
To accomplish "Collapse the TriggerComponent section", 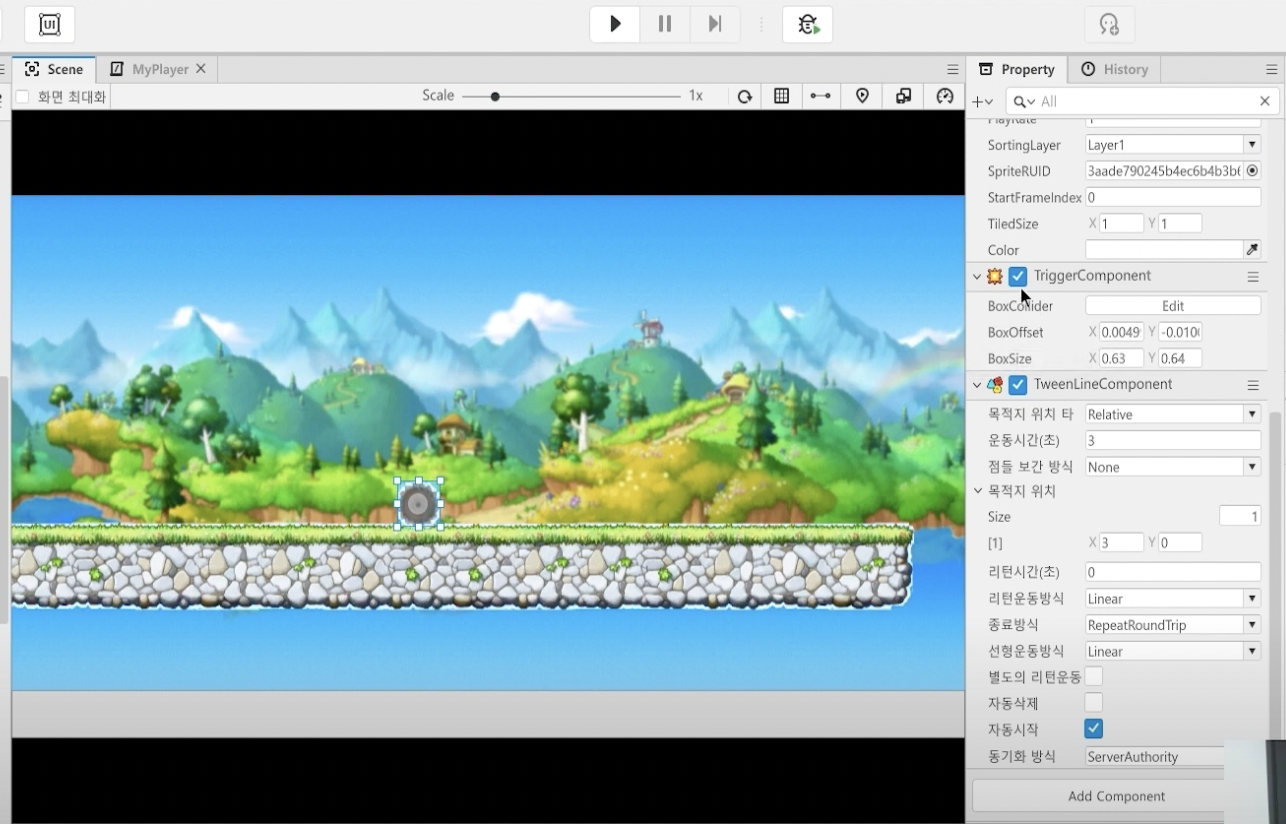I will pos(977,276).
